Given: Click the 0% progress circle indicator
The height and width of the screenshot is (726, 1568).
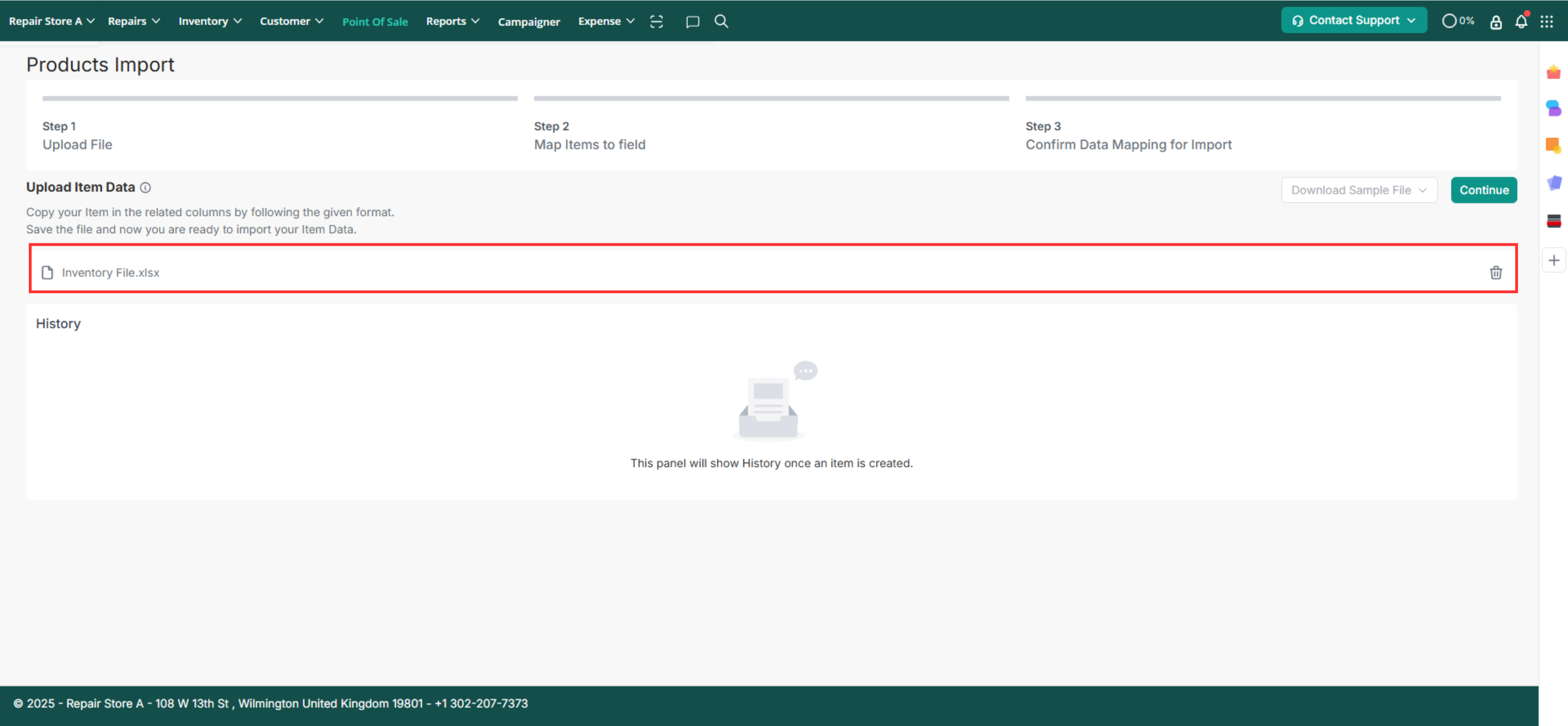Looking at the screenshot, I should pos(1458,21).
